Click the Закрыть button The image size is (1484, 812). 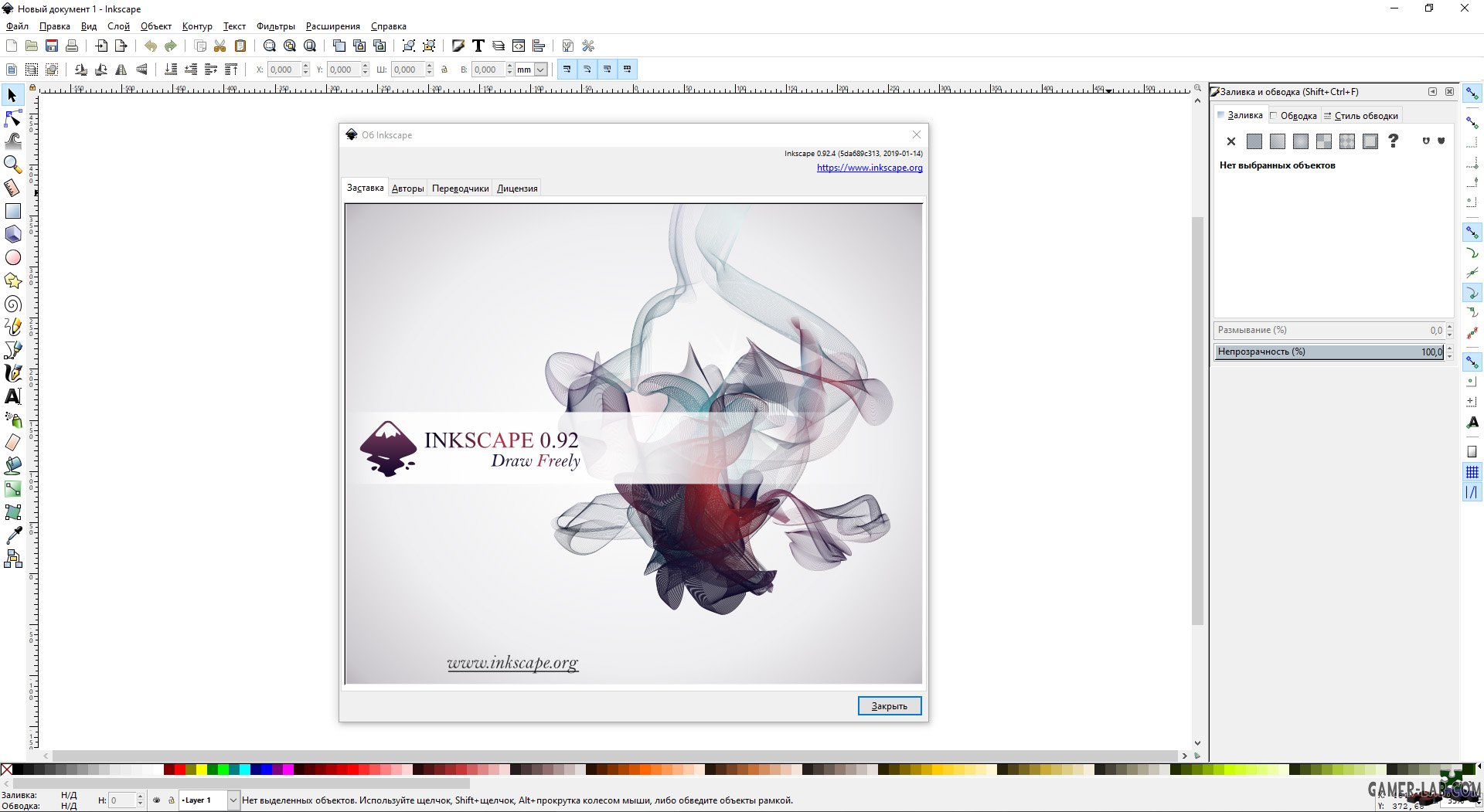click(x=890, y=705)
